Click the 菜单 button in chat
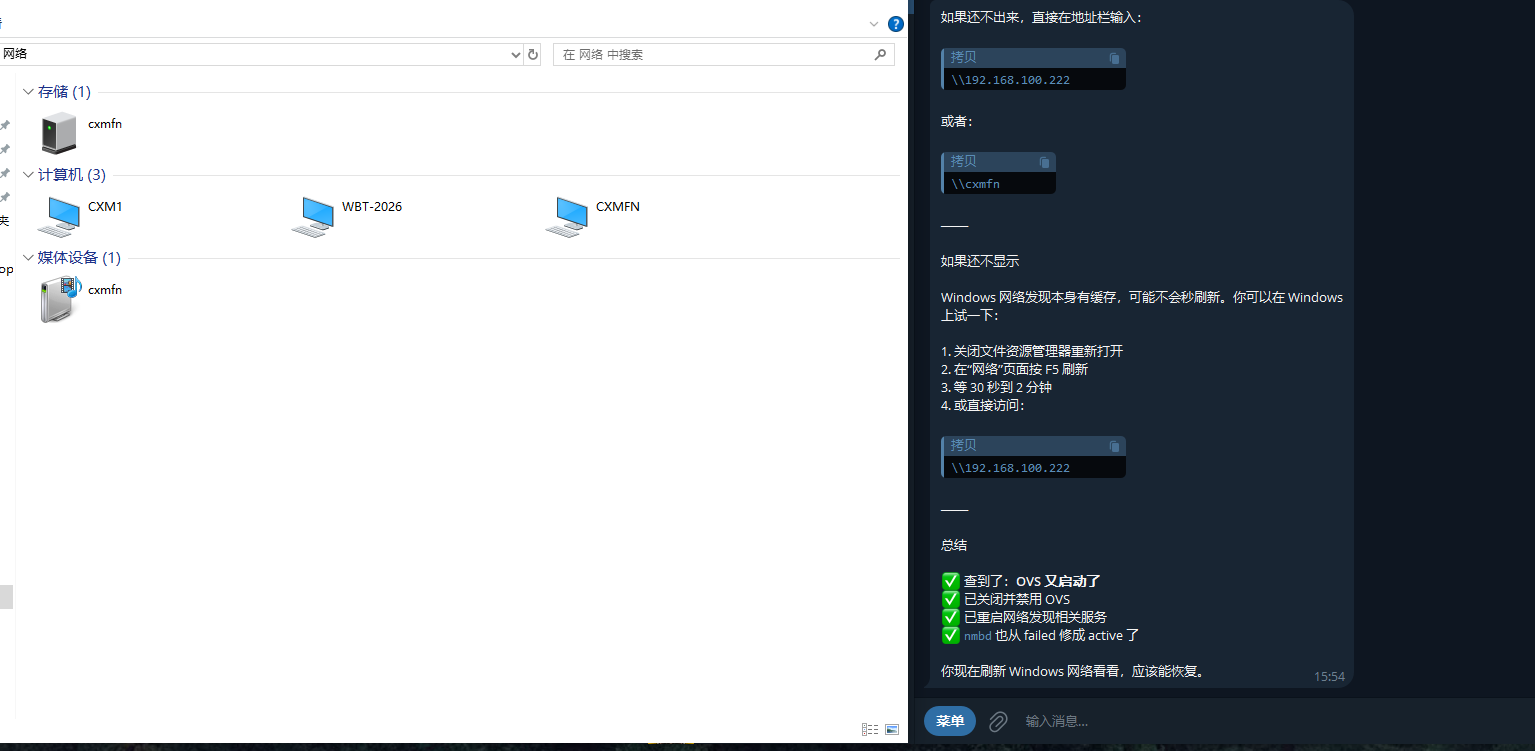This screenshot has height=751, width=1535. click(x=950, y=721)
